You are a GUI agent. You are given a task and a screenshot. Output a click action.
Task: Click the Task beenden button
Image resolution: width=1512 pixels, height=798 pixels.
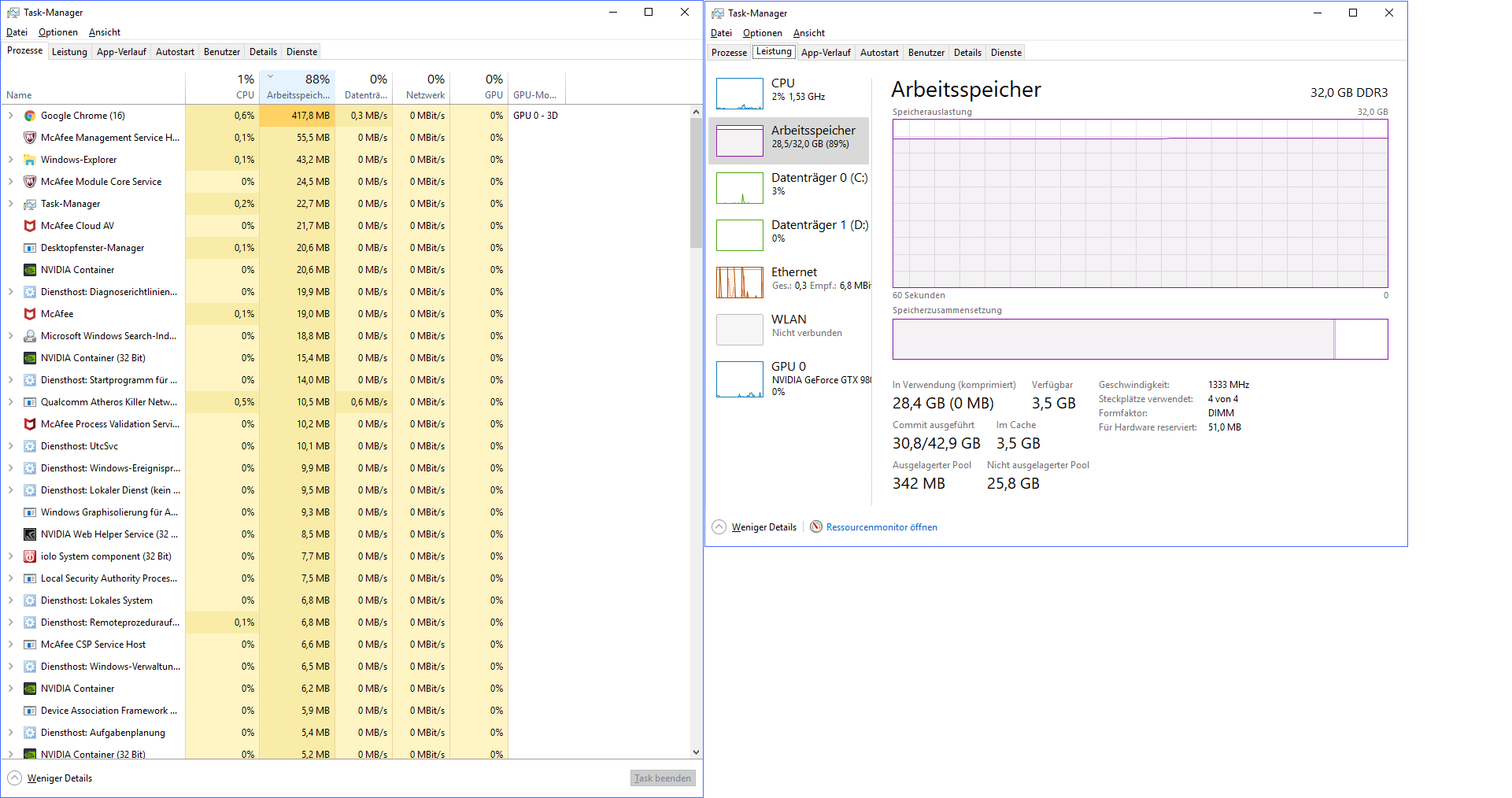(x=663, y=778)
